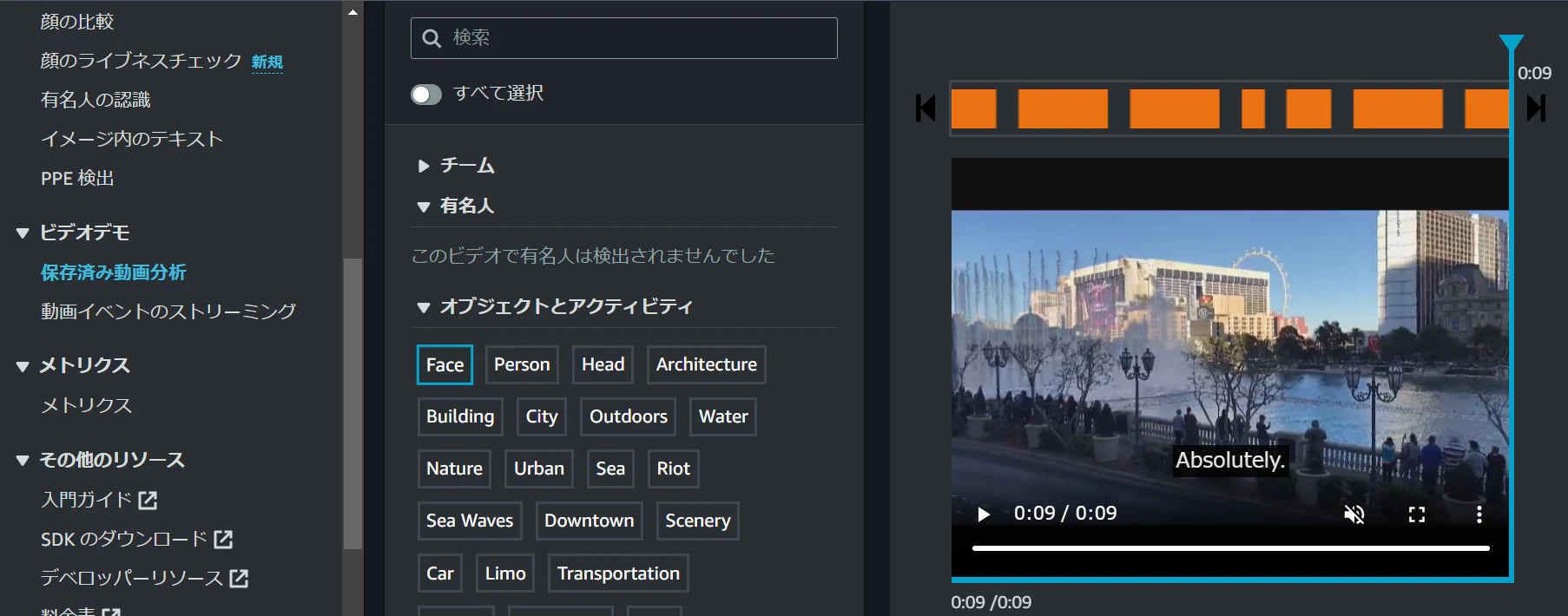Toggle the Architecture label filter

tap(706, 364)
